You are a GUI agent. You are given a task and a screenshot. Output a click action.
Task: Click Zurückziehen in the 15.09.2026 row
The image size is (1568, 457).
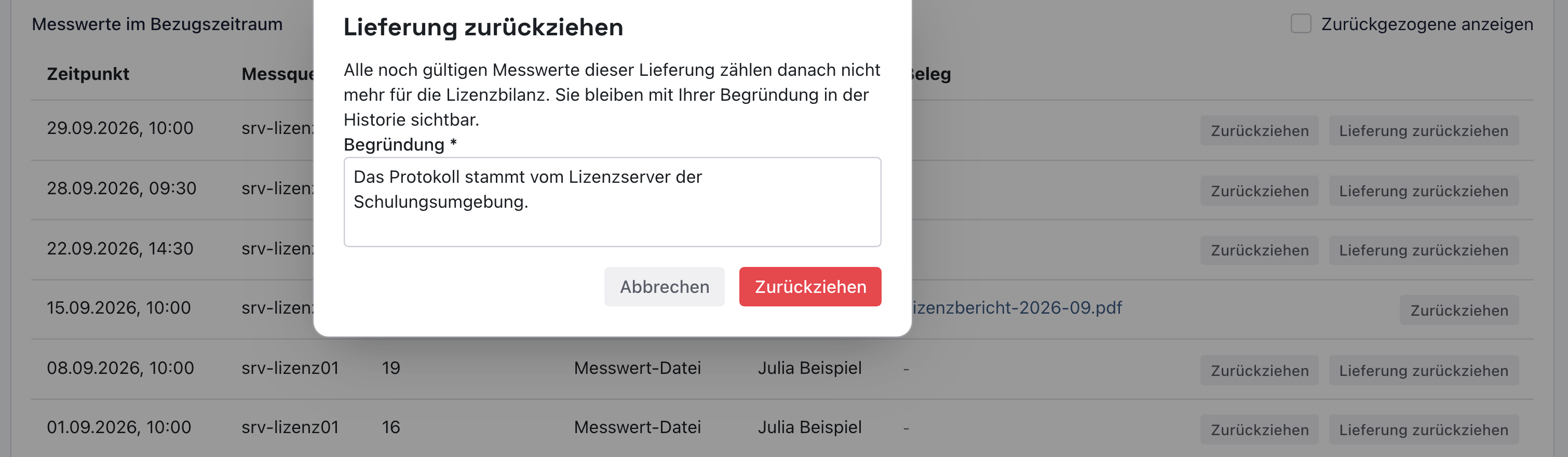(x=1459, y=311)
